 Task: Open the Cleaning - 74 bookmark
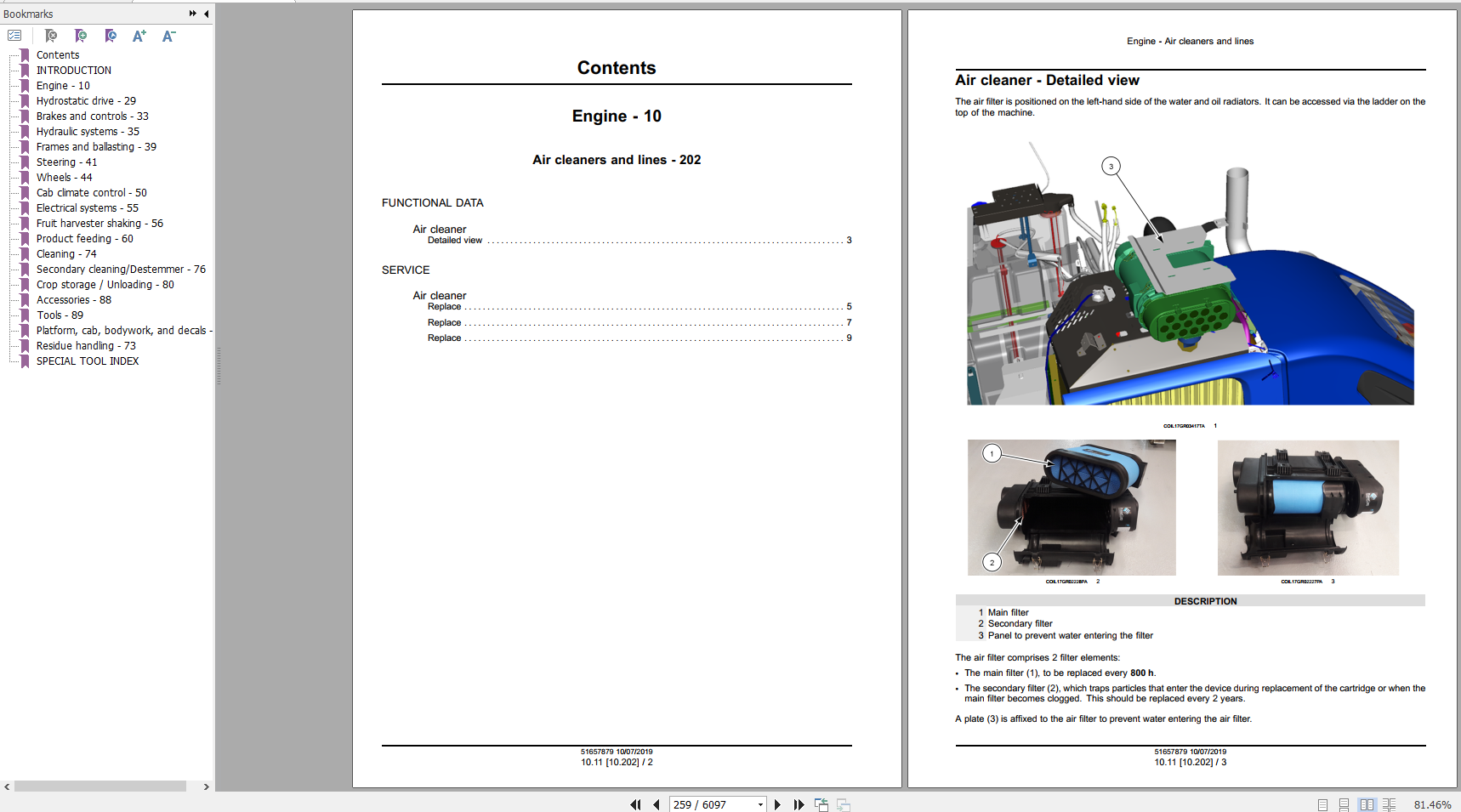[x=66, y=254]
